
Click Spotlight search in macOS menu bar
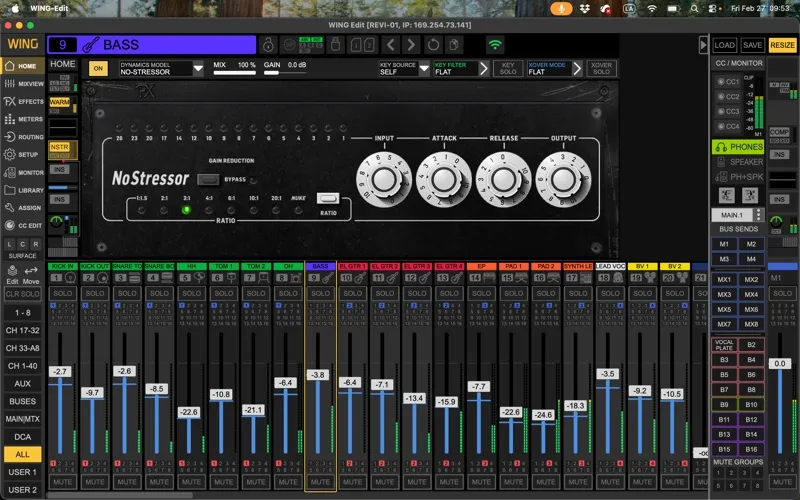(694, 9)
